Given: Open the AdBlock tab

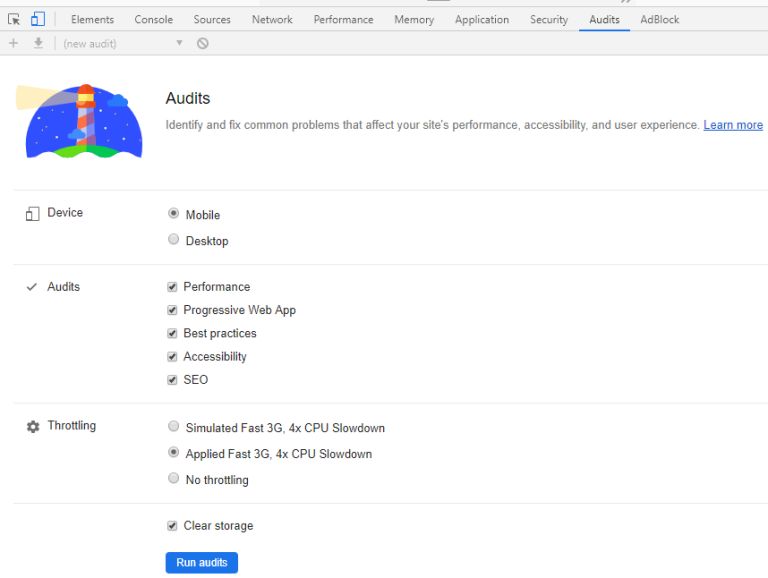Looking at the screenshot, I should (x=659, y=20).
